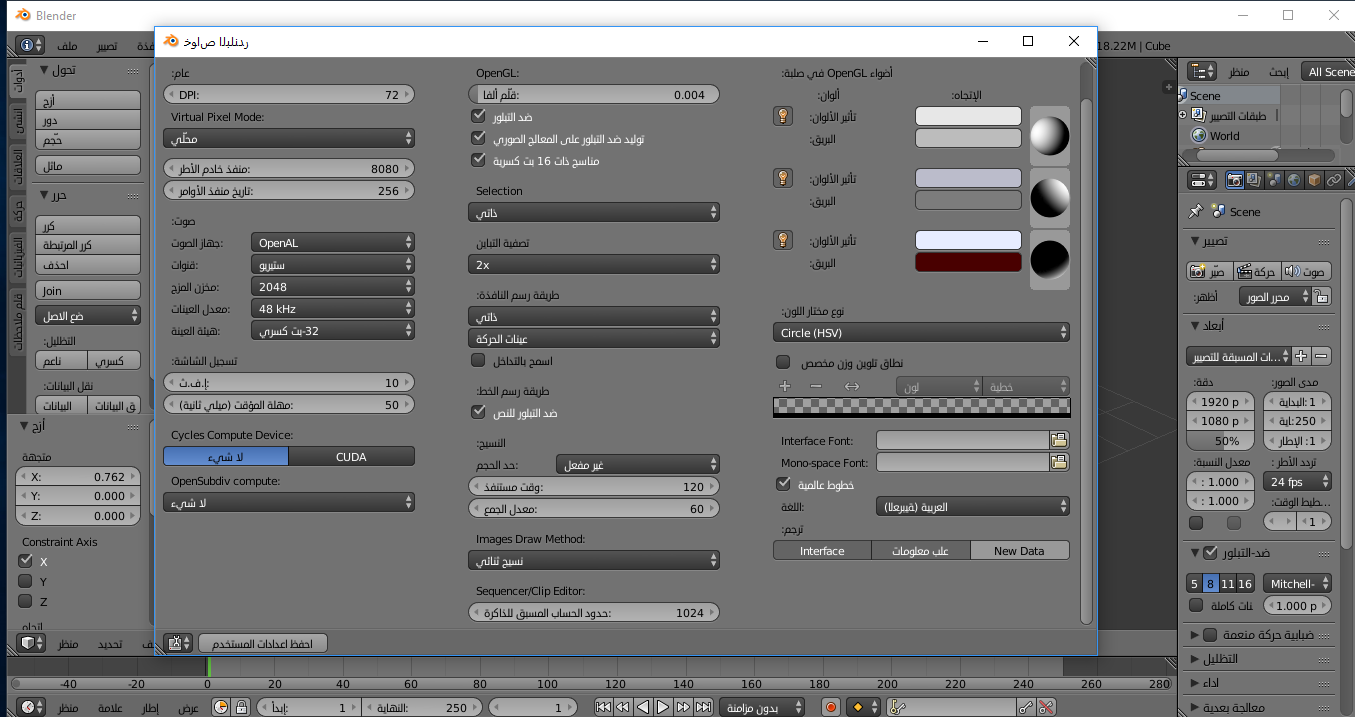Open the ملف menu in Blender header

click(67, 46)
